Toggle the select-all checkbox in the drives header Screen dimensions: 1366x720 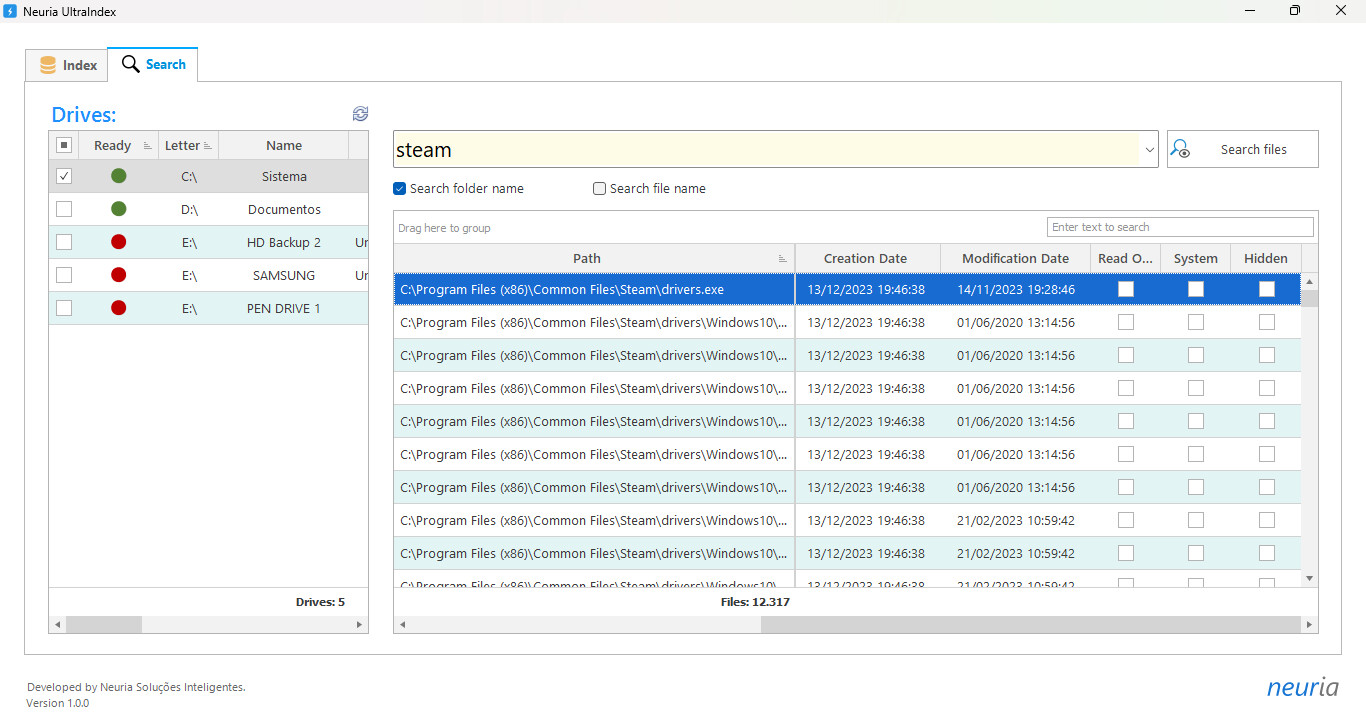[64, 144]
